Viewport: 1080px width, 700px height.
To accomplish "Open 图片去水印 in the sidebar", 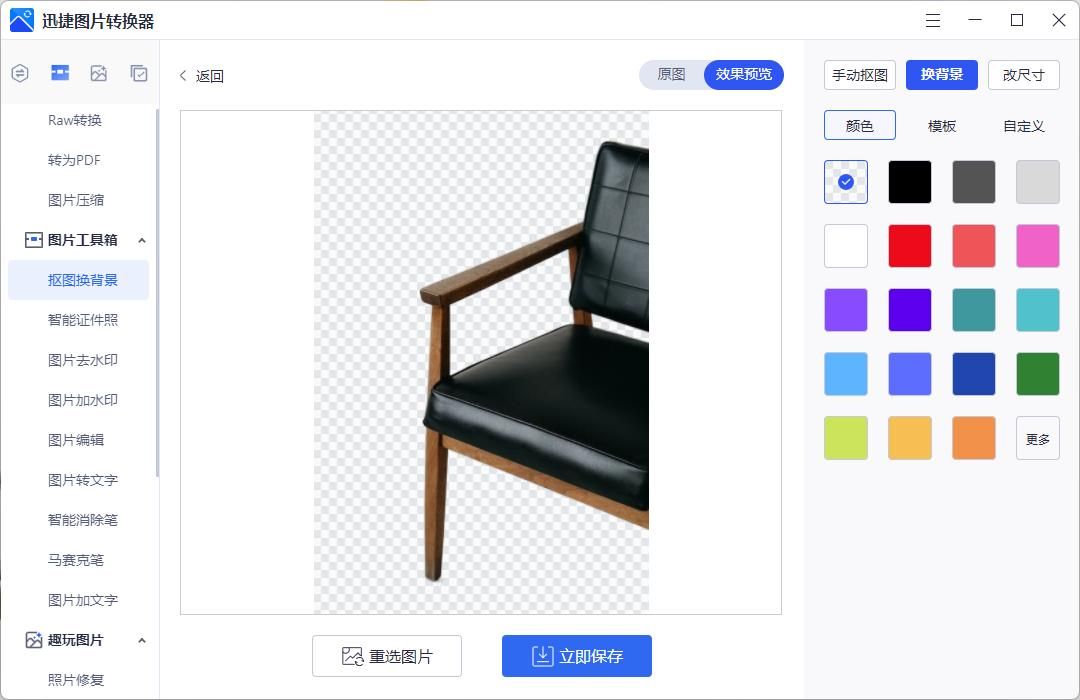I will pos(83,360).
